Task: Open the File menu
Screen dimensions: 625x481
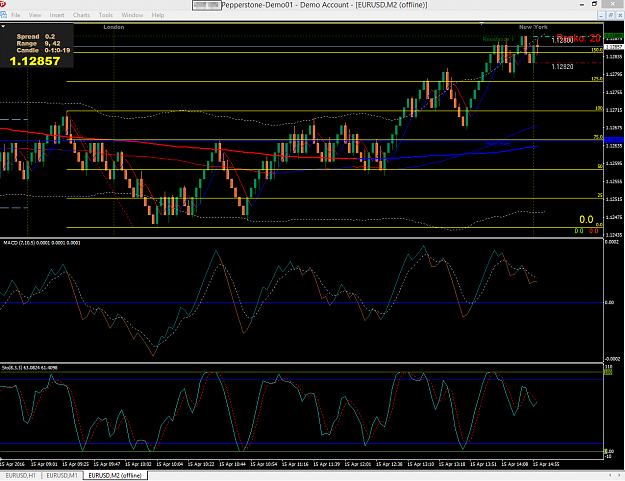Action: point(16,15)
